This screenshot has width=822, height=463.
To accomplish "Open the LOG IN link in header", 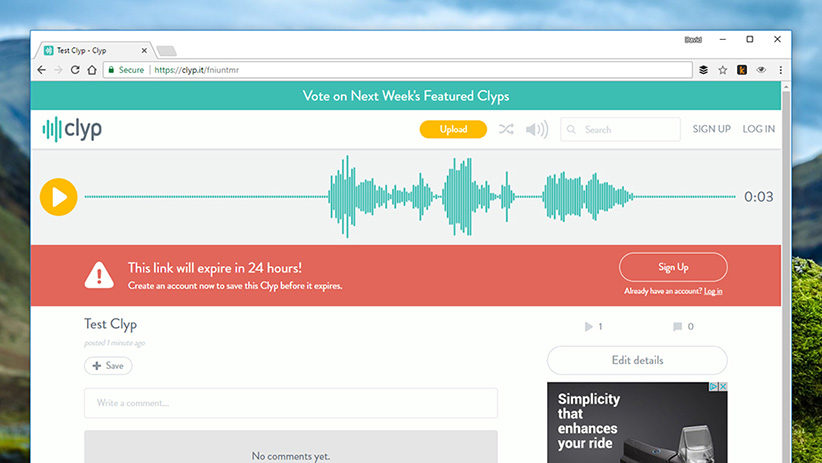I will tap(758, 129).
